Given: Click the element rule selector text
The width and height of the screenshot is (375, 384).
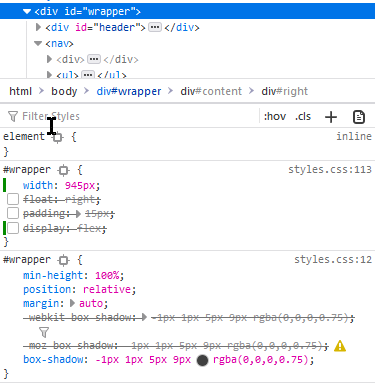Looking at the screenshot, I should 24,137.
